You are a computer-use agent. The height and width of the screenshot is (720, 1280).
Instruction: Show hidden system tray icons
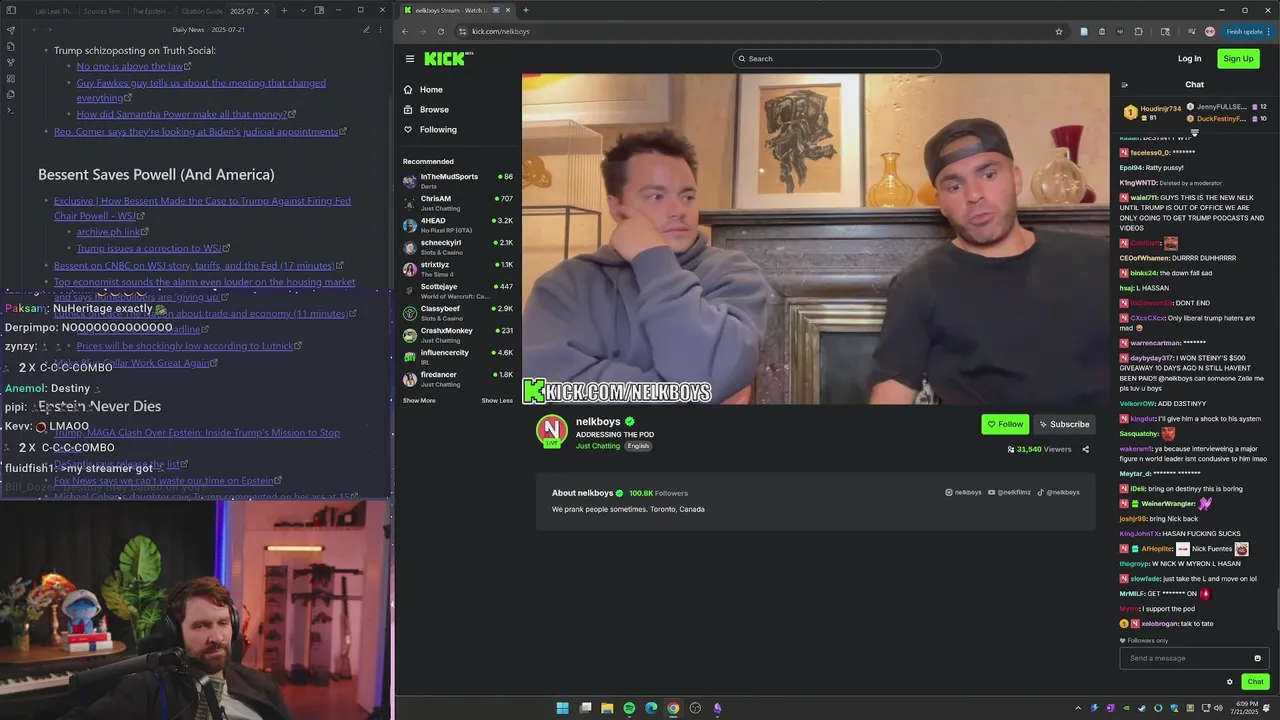pyautogui.click(x=1078, y=708)
